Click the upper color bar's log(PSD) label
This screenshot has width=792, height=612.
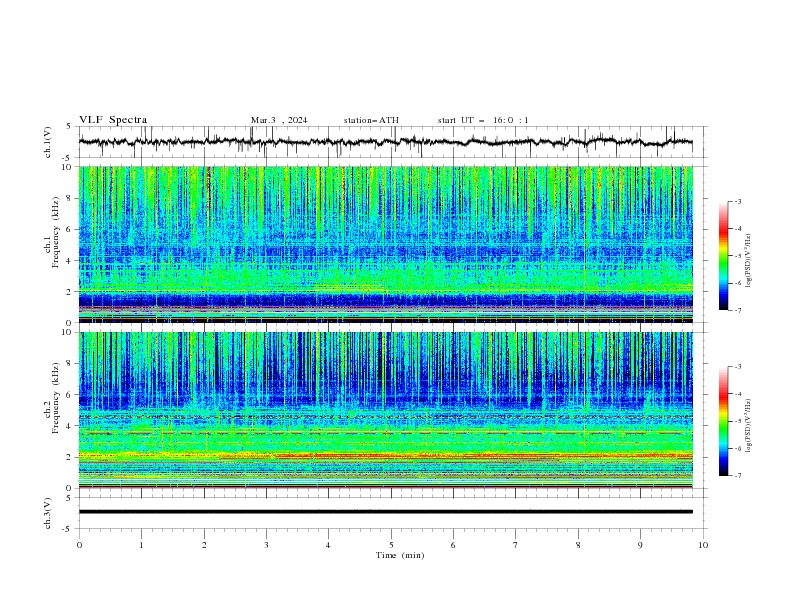(748, 261)
